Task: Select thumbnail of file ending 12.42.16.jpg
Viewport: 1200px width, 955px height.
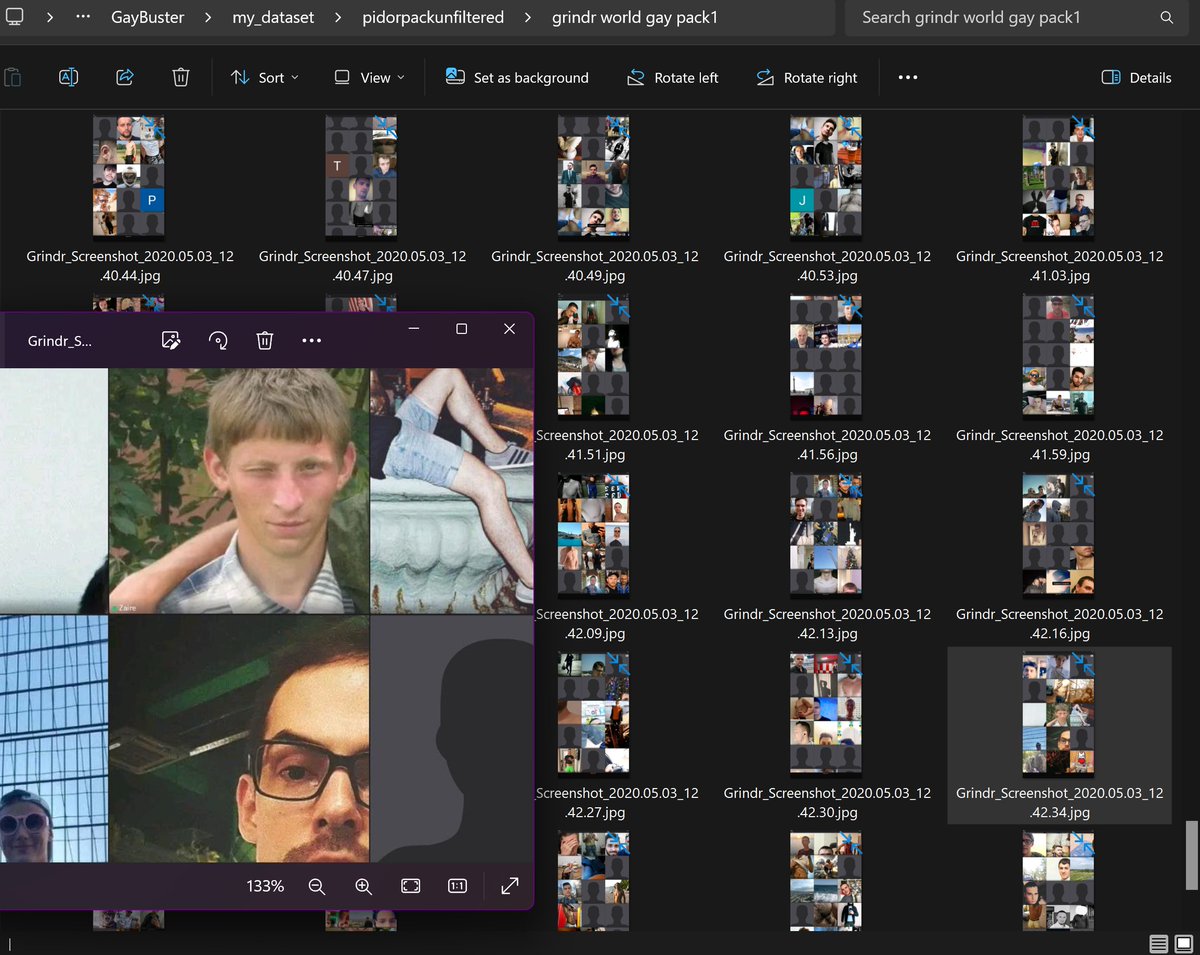Action: click(x=1059, y=535)
